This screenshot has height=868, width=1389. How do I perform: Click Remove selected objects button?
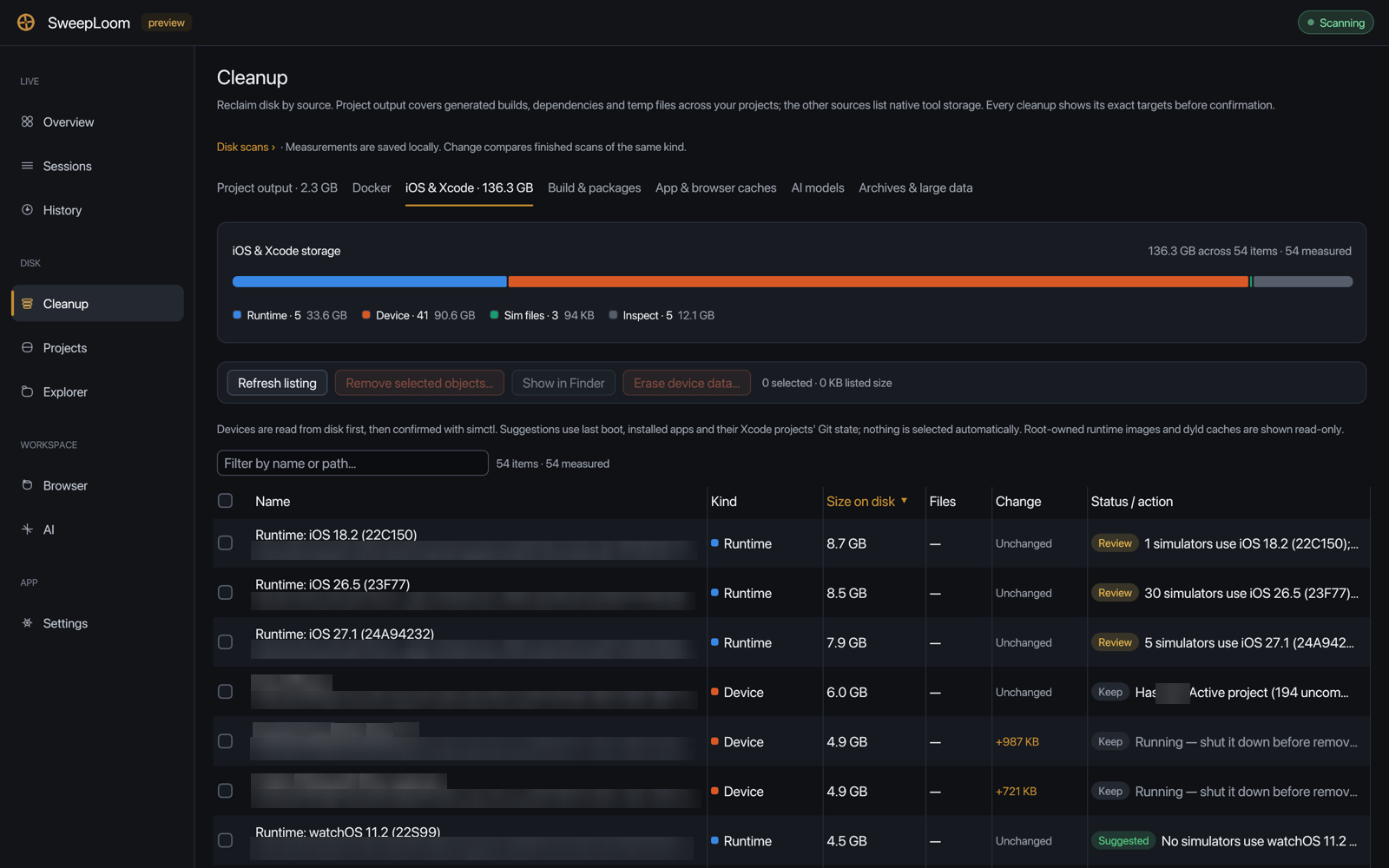[419, 383]
